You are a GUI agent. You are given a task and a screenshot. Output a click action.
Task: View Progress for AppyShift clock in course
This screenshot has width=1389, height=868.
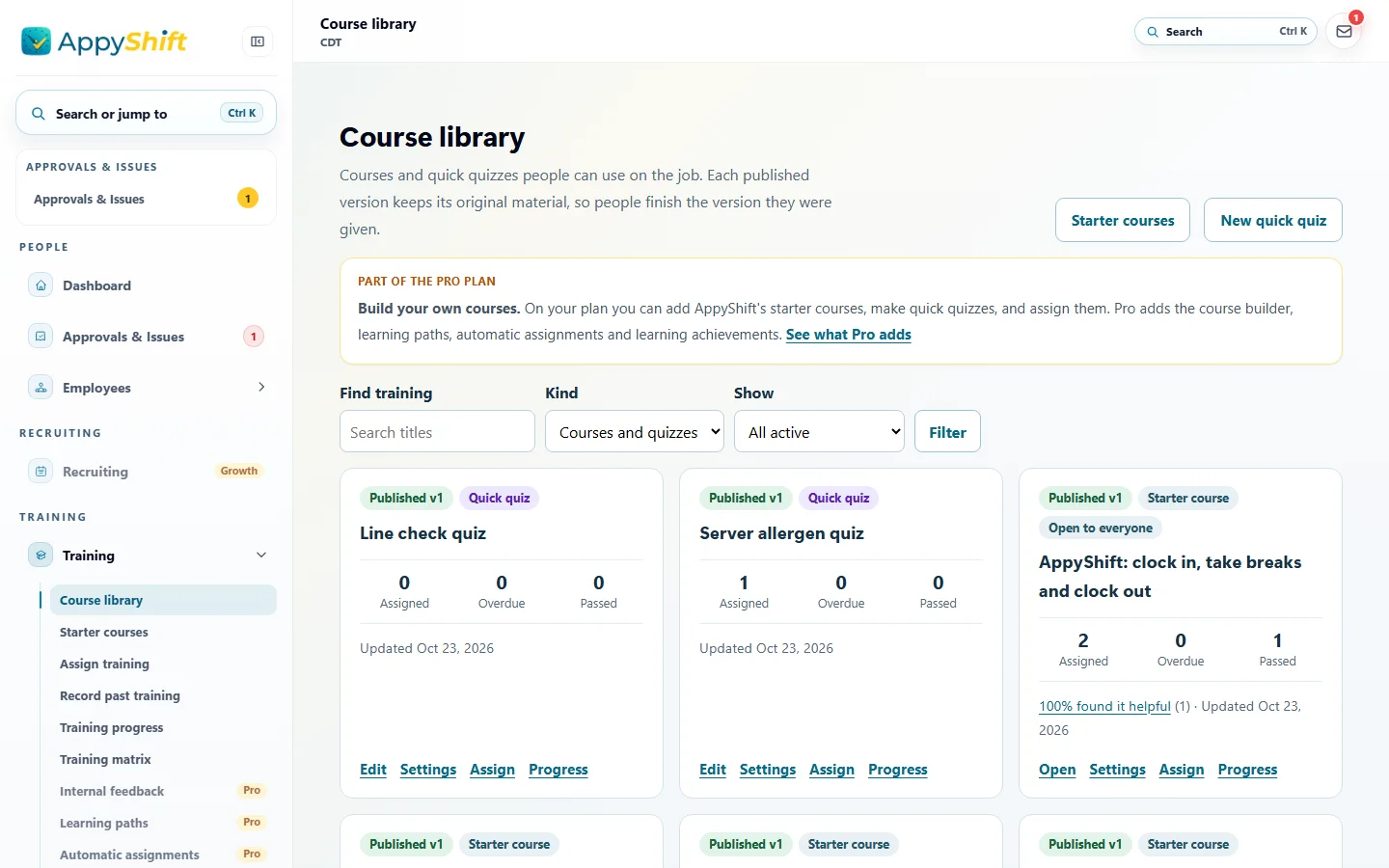[x=1247, y=770]
